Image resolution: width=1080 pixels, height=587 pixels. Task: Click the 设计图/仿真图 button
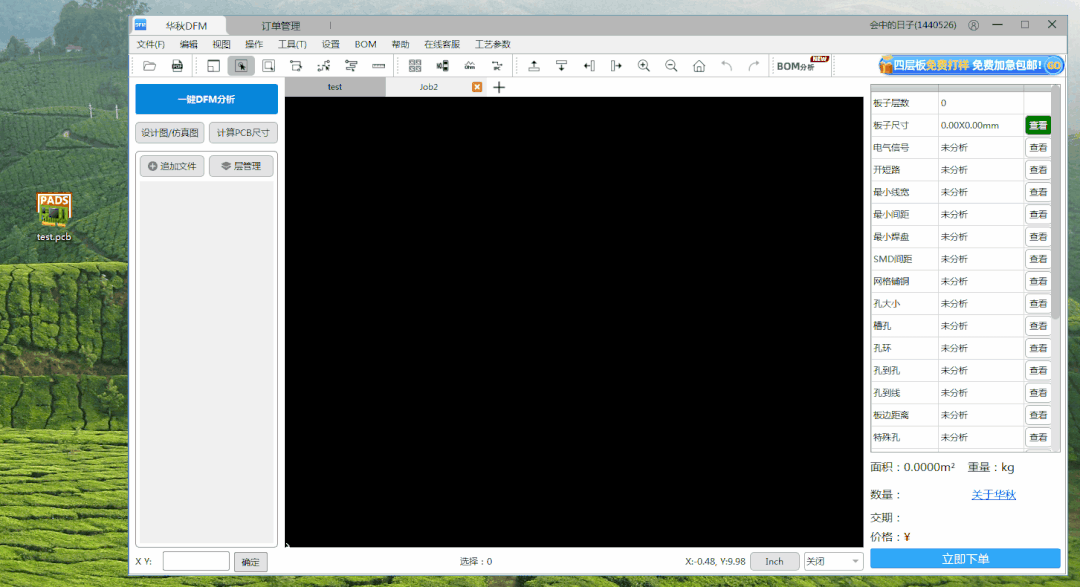pos(169,132)
